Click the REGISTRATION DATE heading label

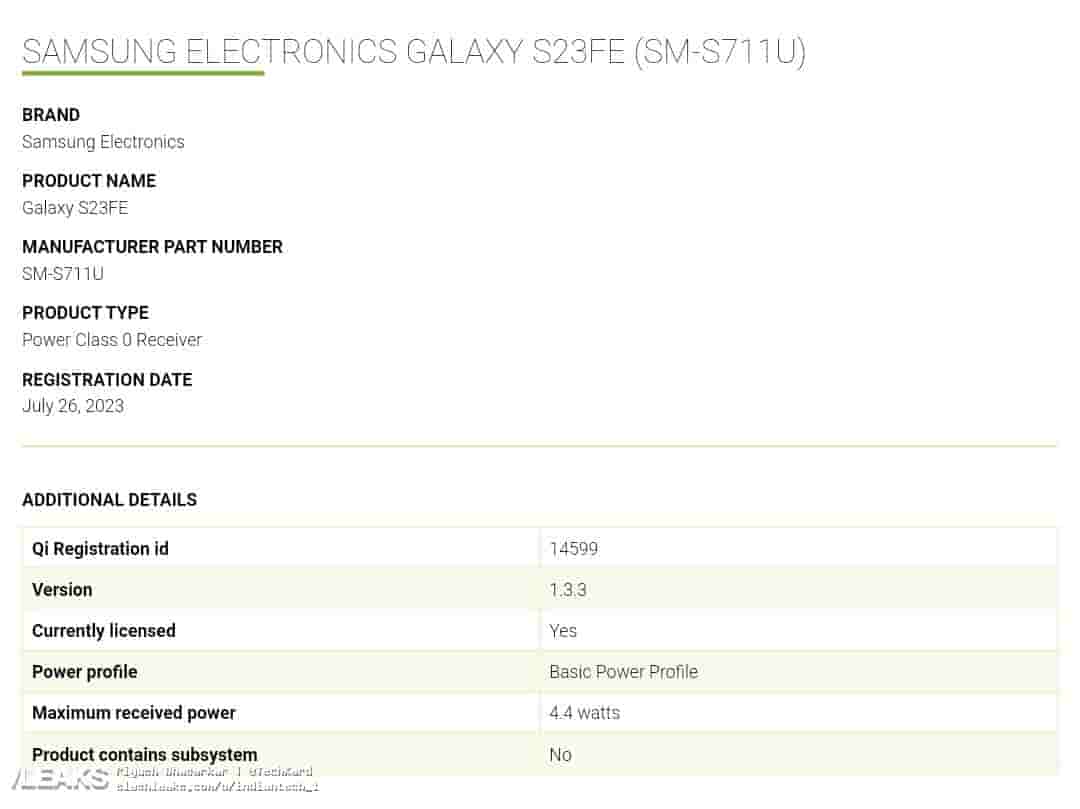(107, 380)
